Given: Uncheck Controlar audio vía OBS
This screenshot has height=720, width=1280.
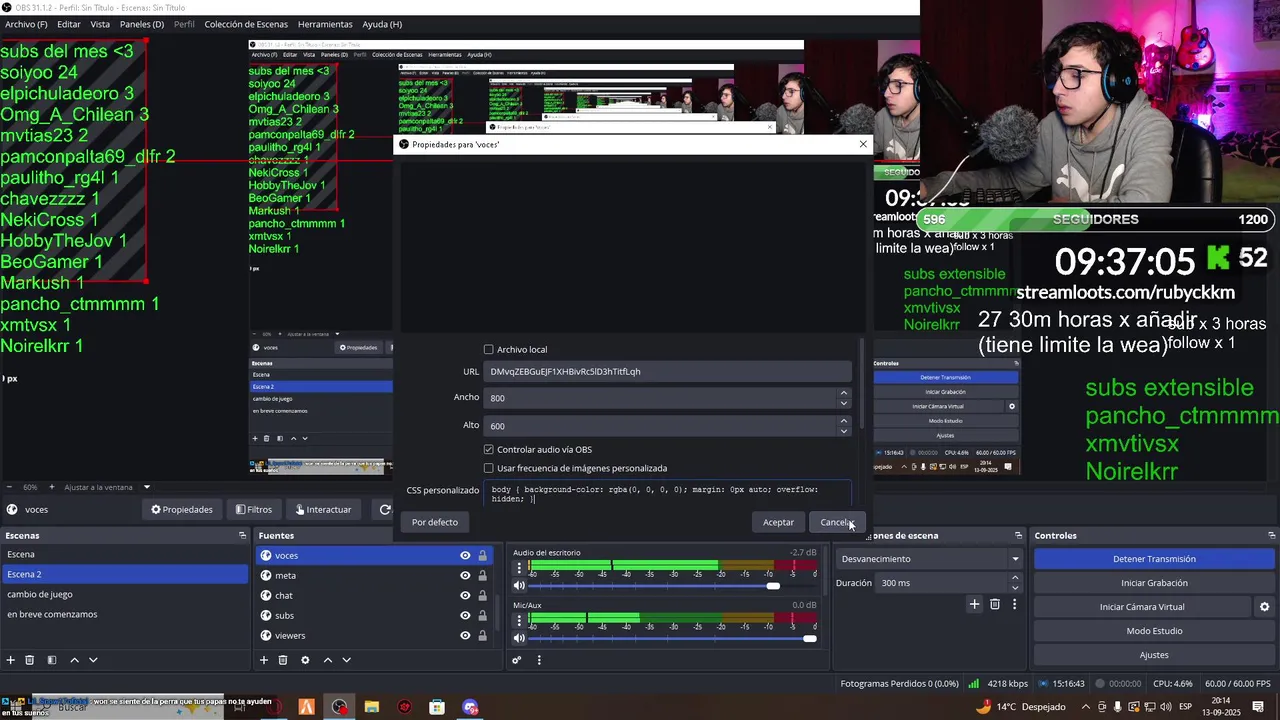Looking at the screenshot, I should (x=489, y=449).
